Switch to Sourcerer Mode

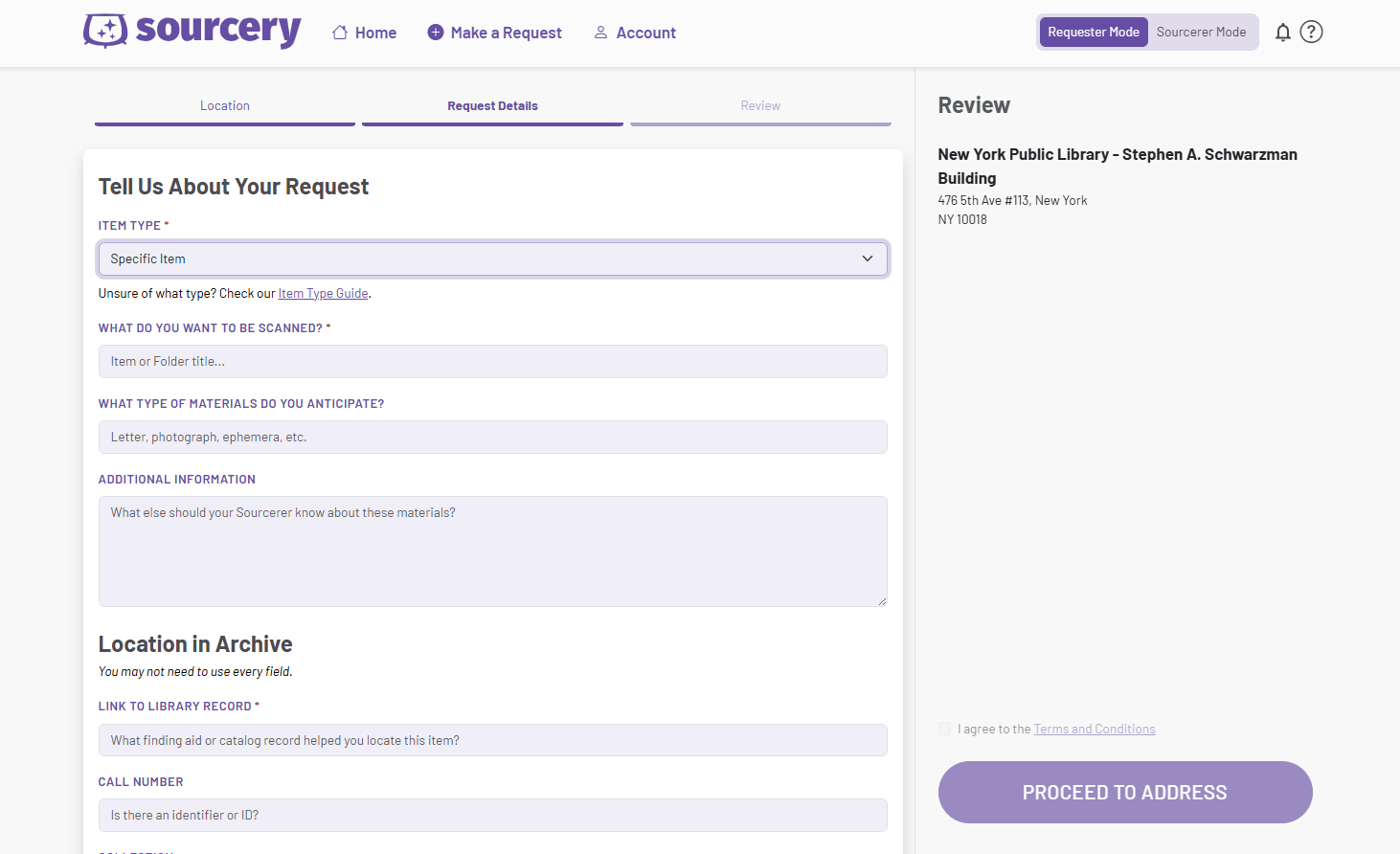coord(1201,32)
